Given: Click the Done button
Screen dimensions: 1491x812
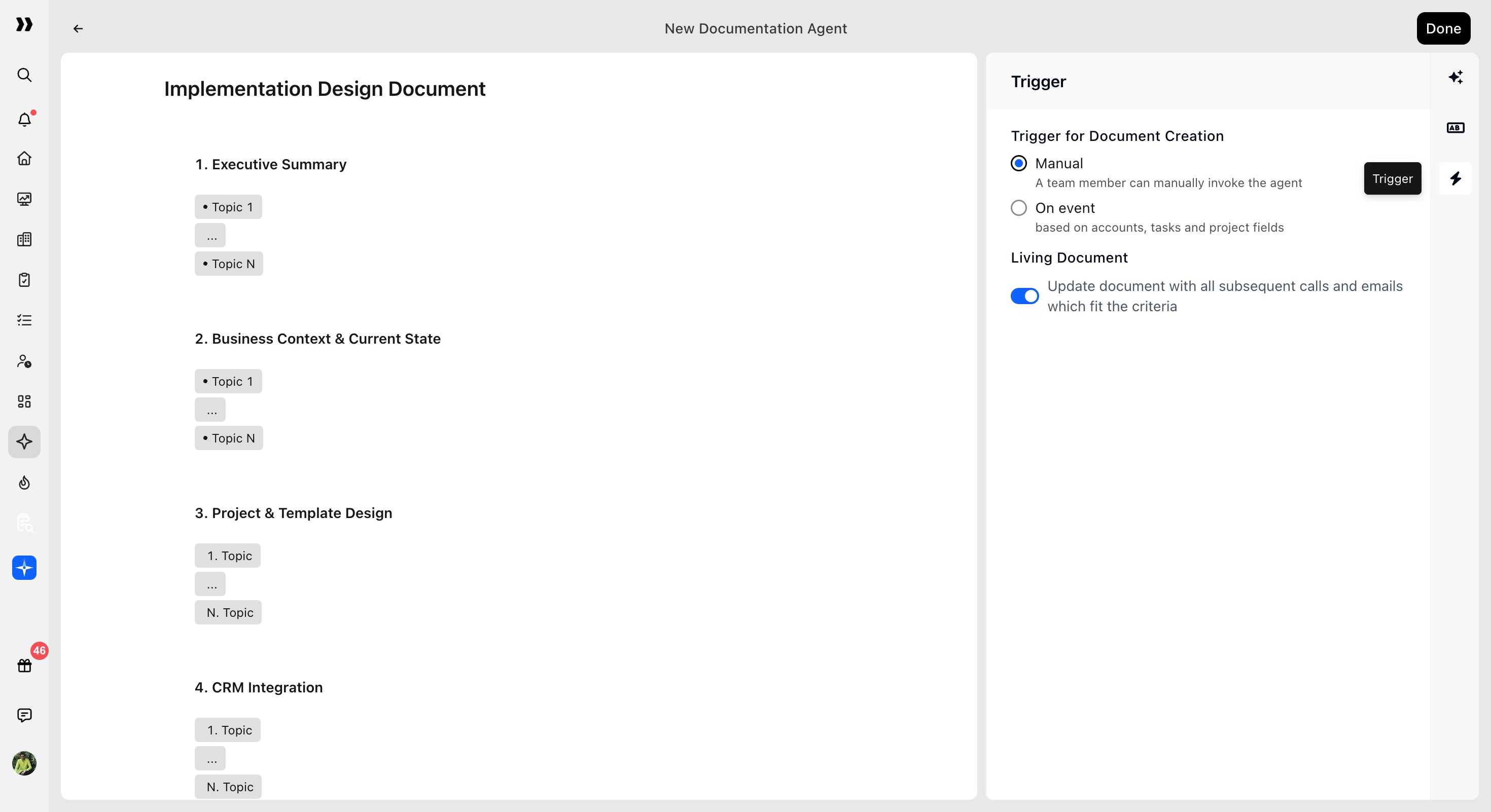Looking at the screenshot, I should click(x=1443, y=28).
